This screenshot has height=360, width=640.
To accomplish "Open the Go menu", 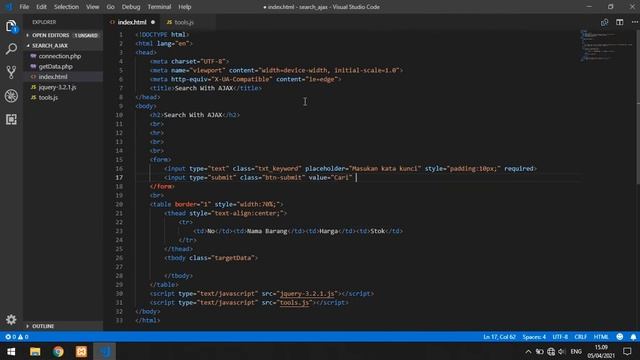I will pyautogui.click(x=110, y=7).
